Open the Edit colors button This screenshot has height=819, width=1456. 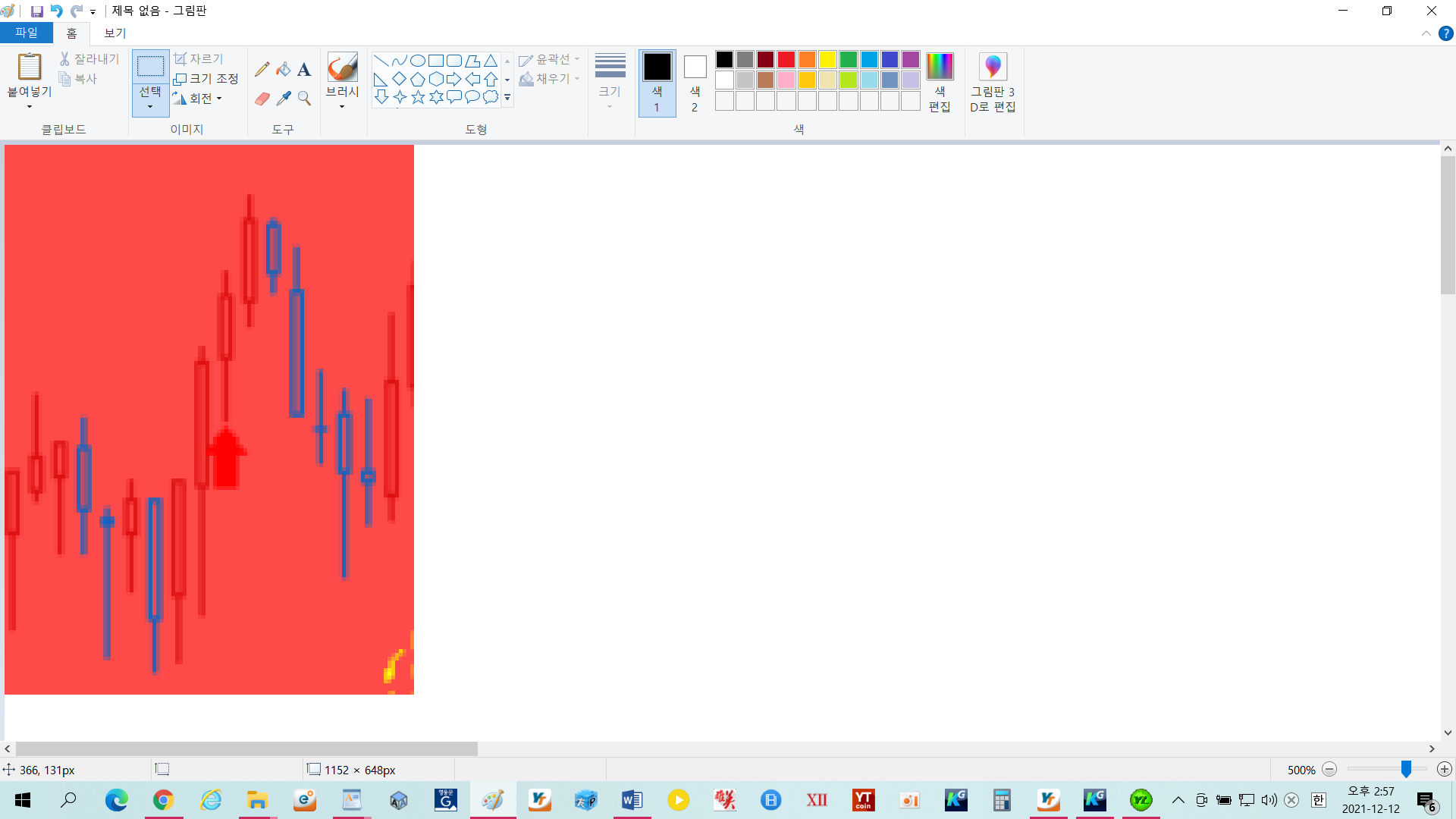click(939, 83)
